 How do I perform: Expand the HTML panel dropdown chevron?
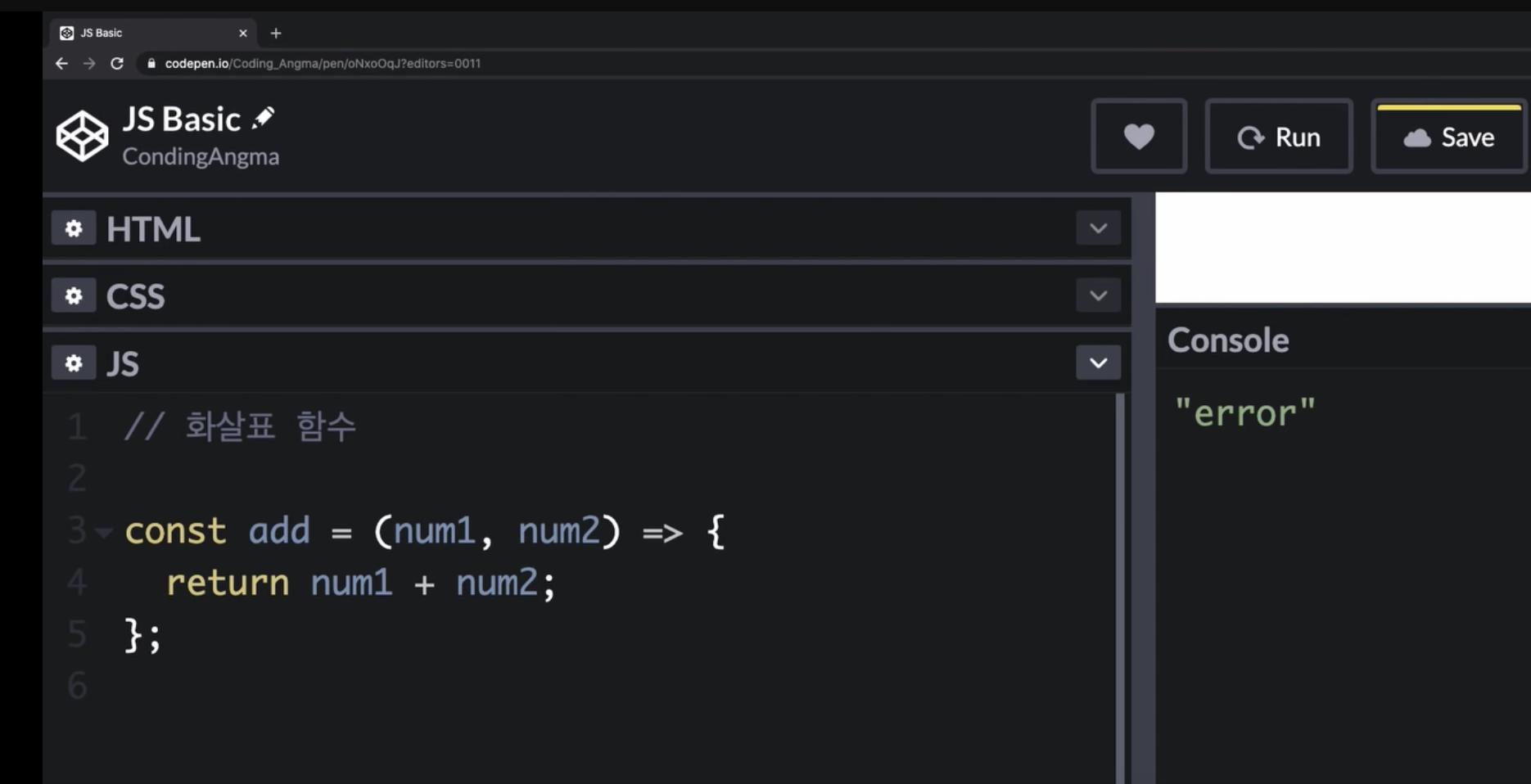click(x=1098, y=228)
